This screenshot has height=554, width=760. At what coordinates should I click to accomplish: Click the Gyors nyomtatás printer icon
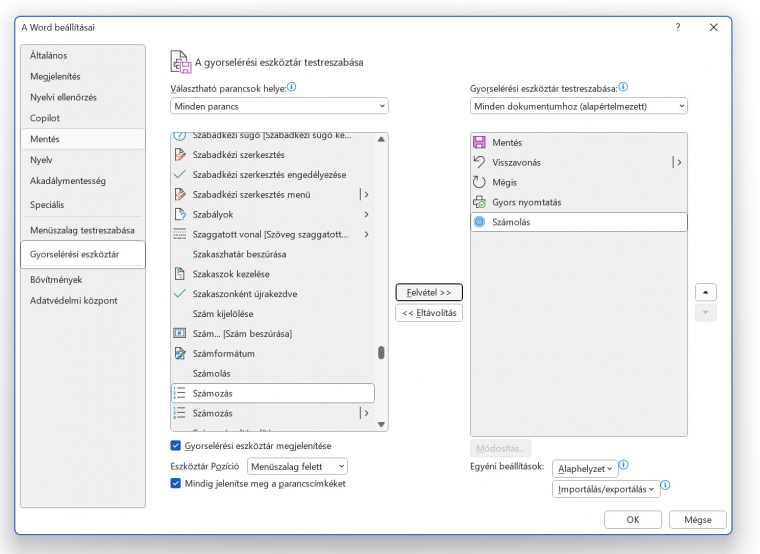pyautogui.click(x=479, y=202)
